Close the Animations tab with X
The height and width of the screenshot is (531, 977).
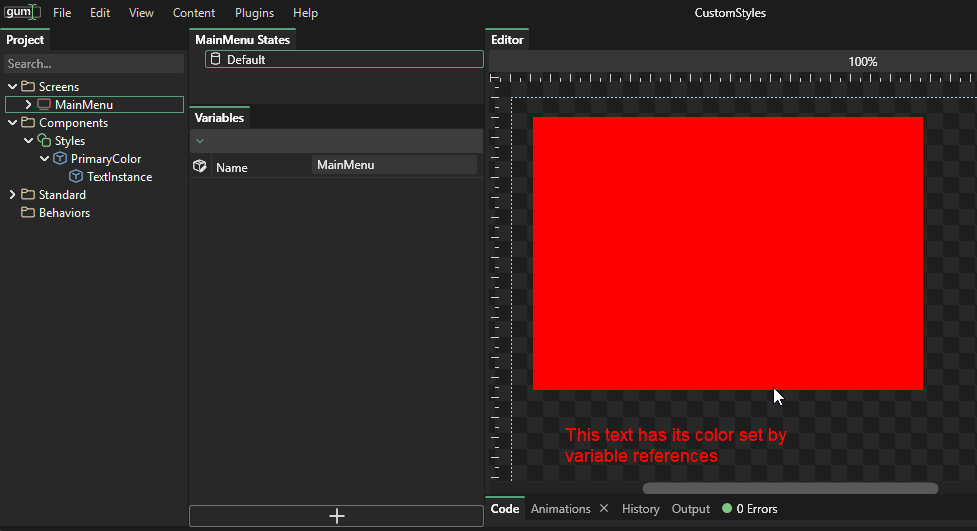click(x=604, y=509)
